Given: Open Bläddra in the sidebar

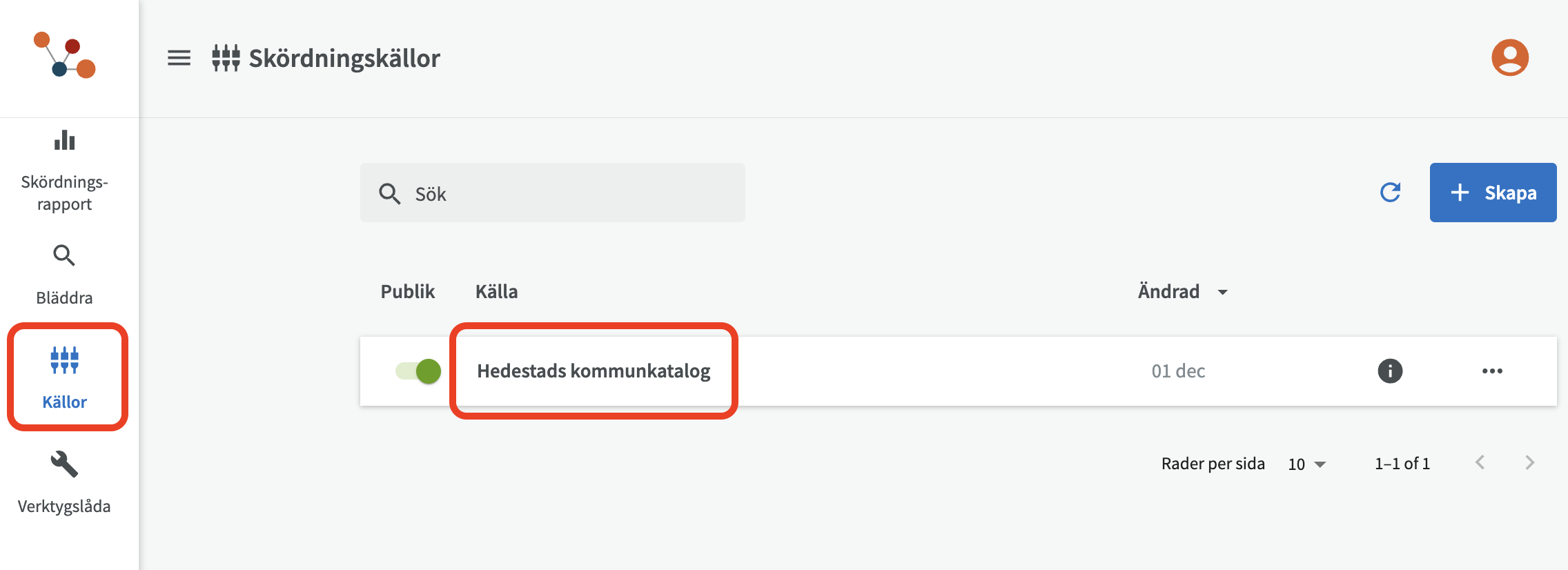Looking at the screenshot, I should click(x=64, y=275).
